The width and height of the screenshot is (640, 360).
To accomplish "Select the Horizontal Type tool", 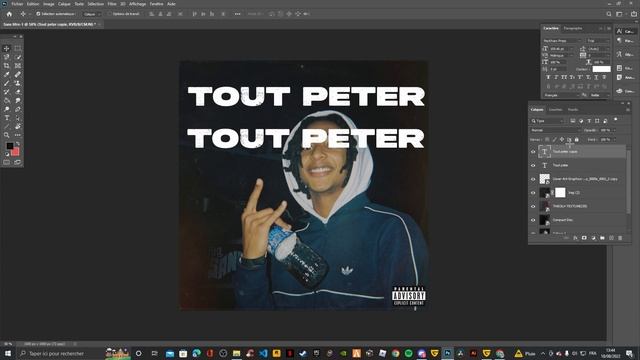I will (x=7, y=118).
